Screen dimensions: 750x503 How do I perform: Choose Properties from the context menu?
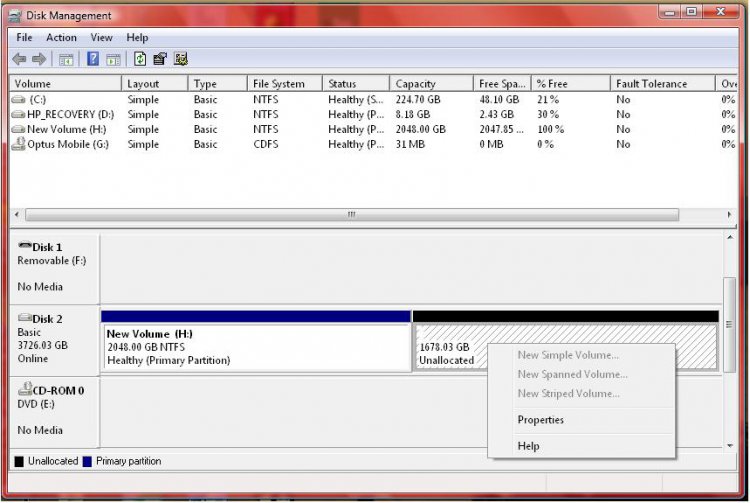coord(540,420)
